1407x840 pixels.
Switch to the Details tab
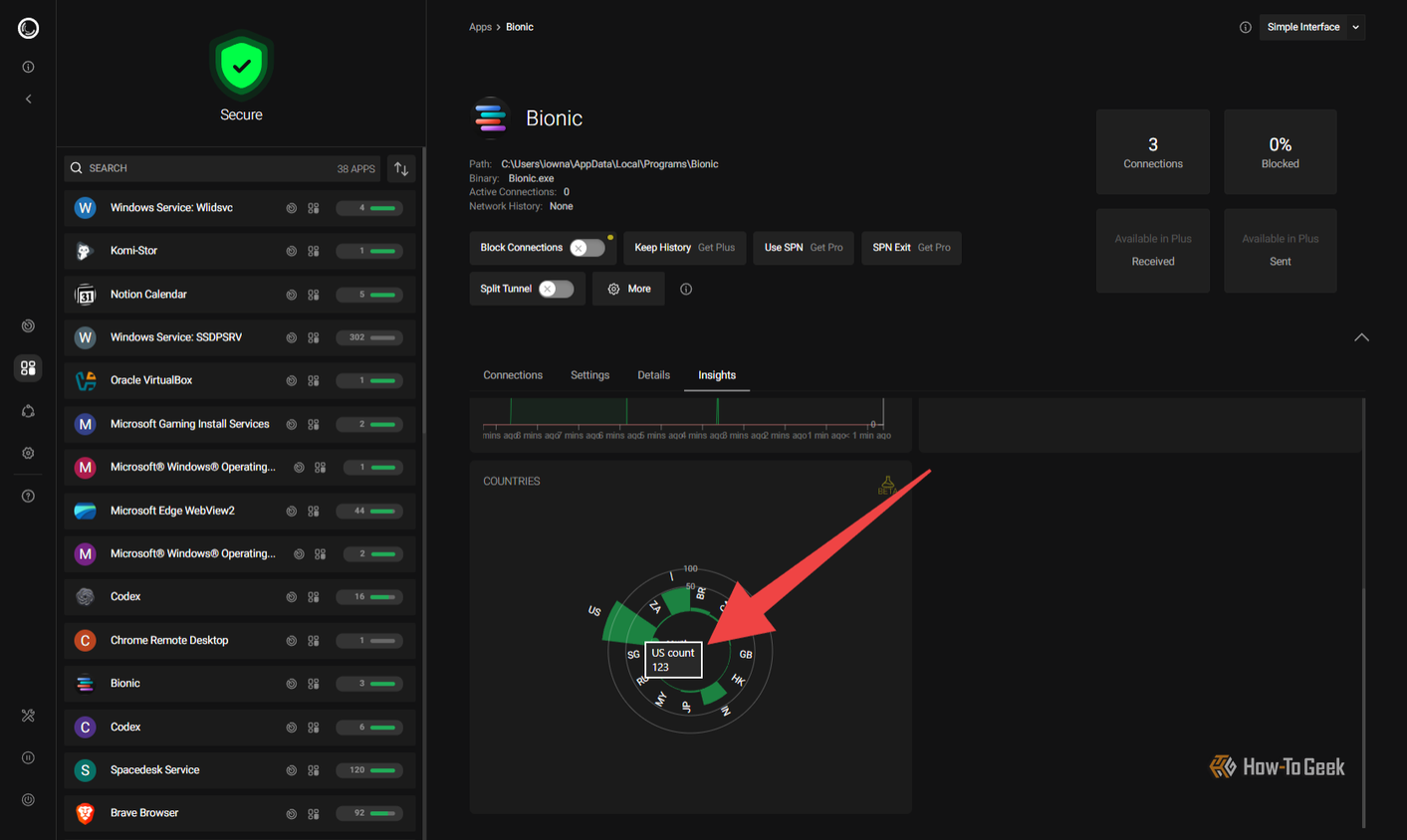pos(653,375)
